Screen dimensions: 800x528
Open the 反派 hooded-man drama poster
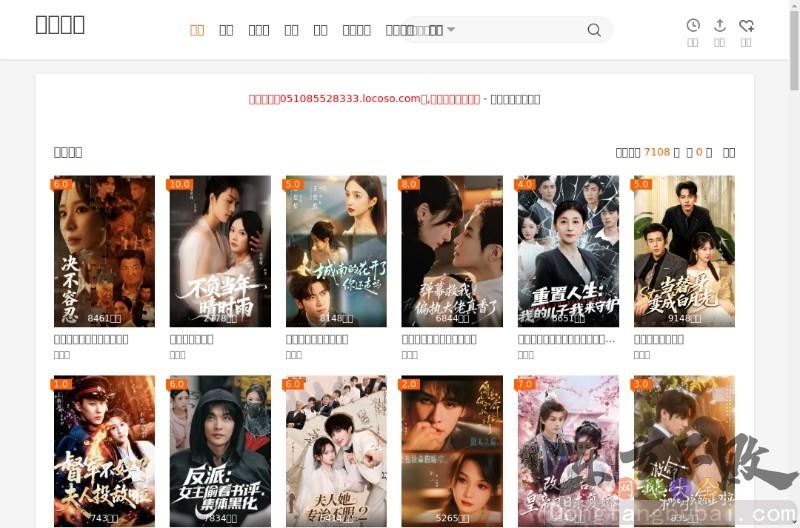[220, 450]
